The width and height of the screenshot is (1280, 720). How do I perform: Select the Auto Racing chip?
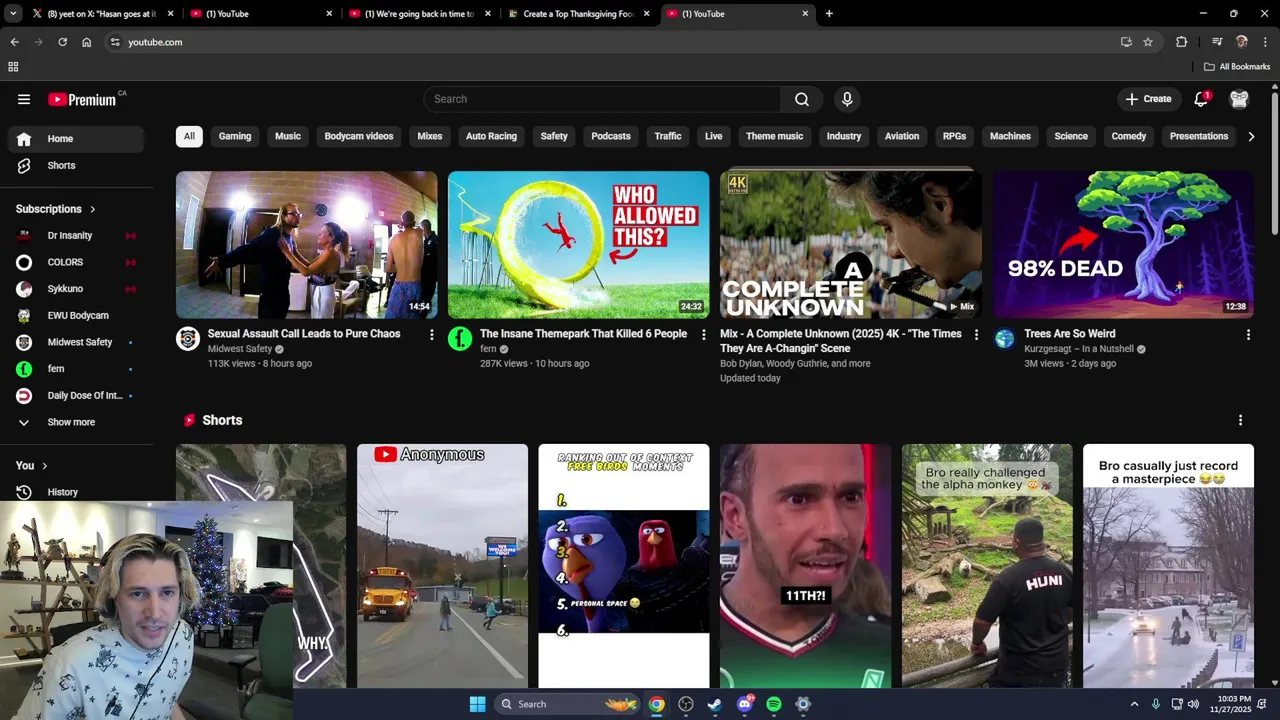(491, 136)
